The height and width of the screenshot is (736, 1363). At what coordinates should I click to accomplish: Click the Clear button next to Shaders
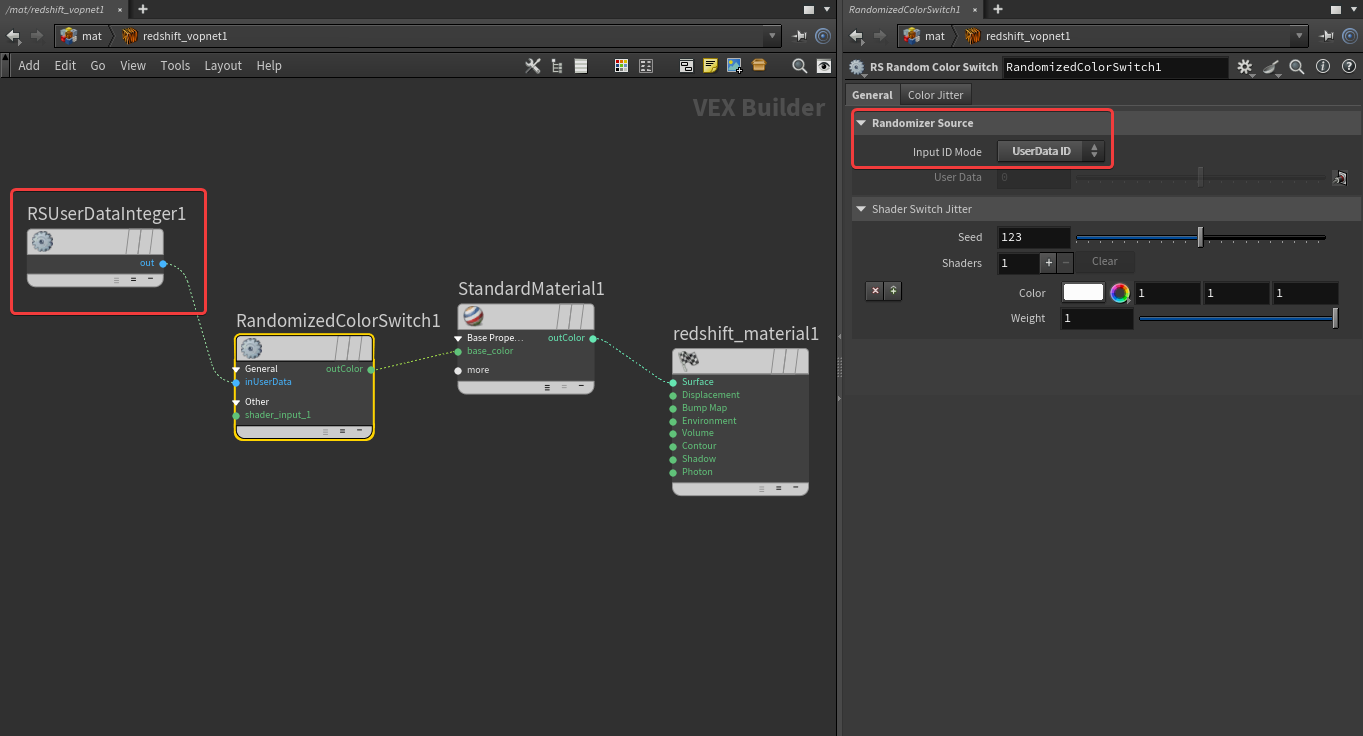click(x=1105, y=262)
